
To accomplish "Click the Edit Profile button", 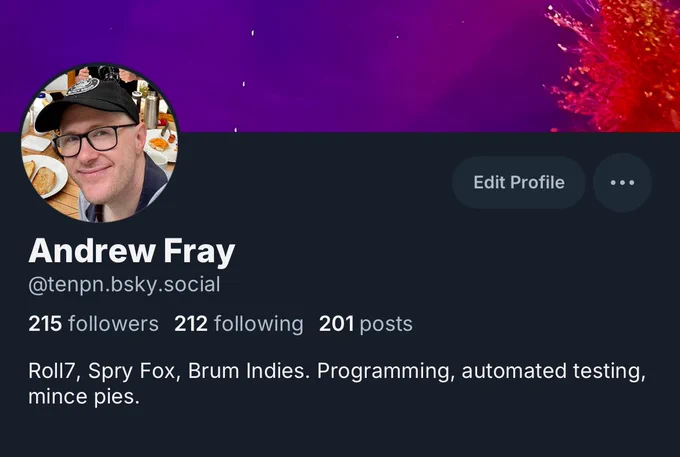I will click(x=519, y=183).
